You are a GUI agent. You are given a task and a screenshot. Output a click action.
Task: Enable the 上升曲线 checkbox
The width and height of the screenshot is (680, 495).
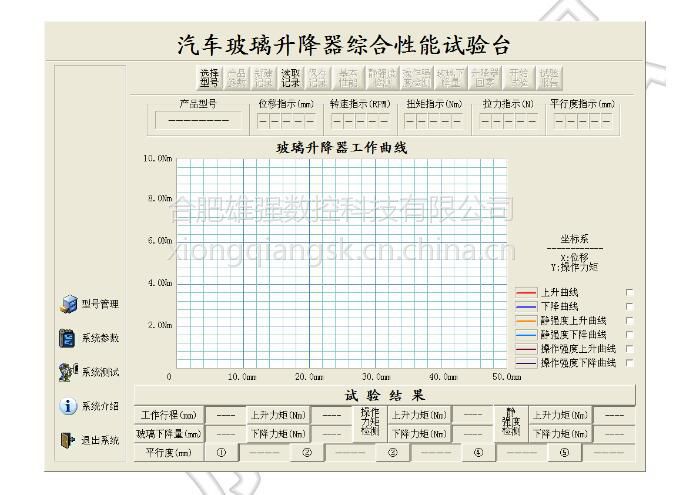tap(629, 293)
